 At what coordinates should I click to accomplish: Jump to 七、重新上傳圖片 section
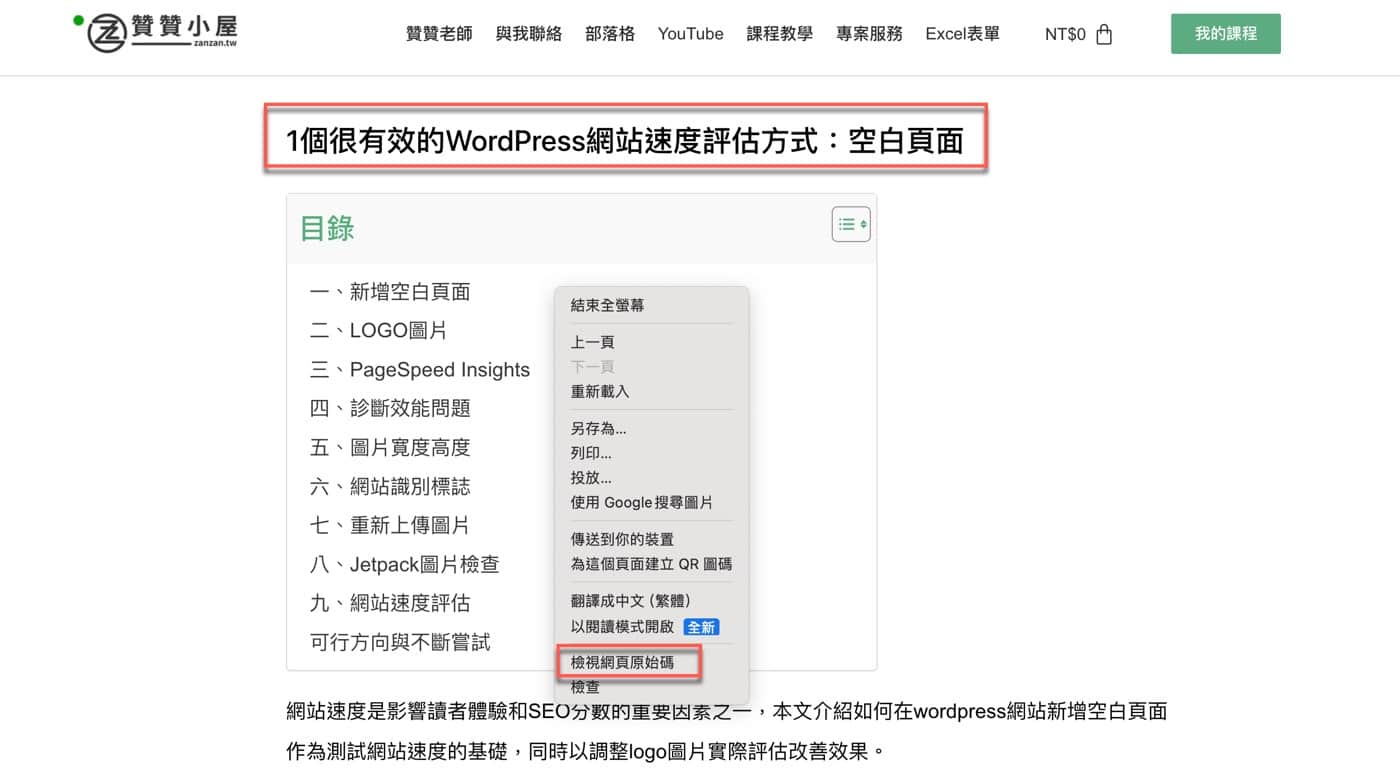click(x=390, y=526)
